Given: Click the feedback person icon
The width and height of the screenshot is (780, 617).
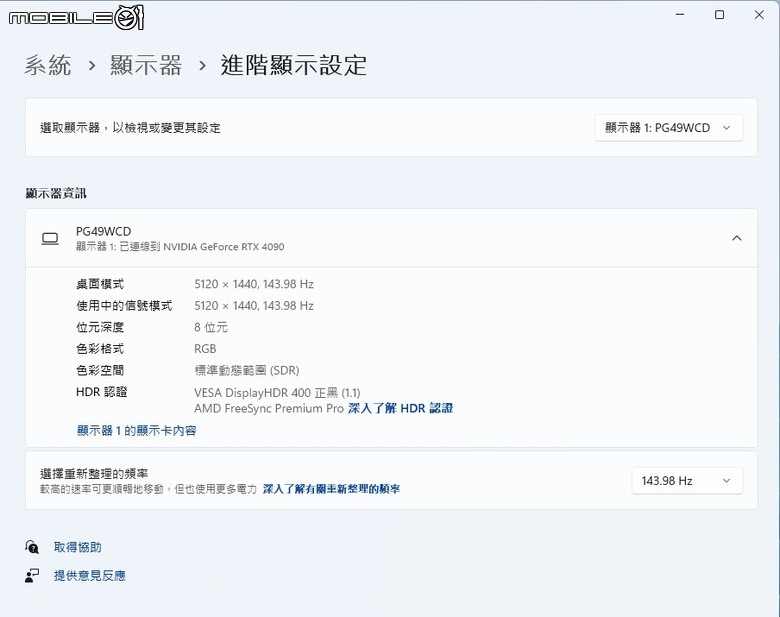Looking at the screenshot, I should point(32,576).
